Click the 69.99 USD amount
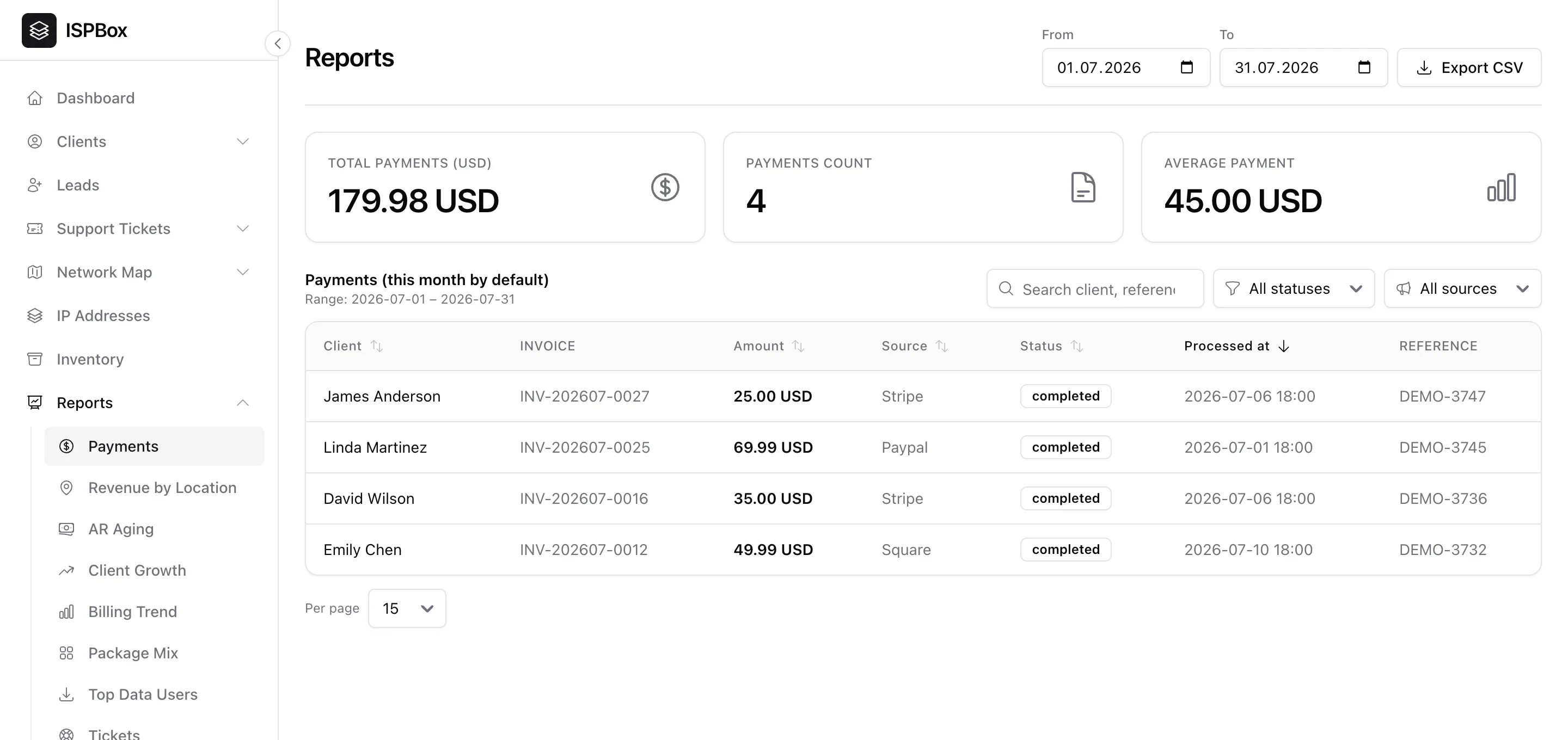 point(773,447)
